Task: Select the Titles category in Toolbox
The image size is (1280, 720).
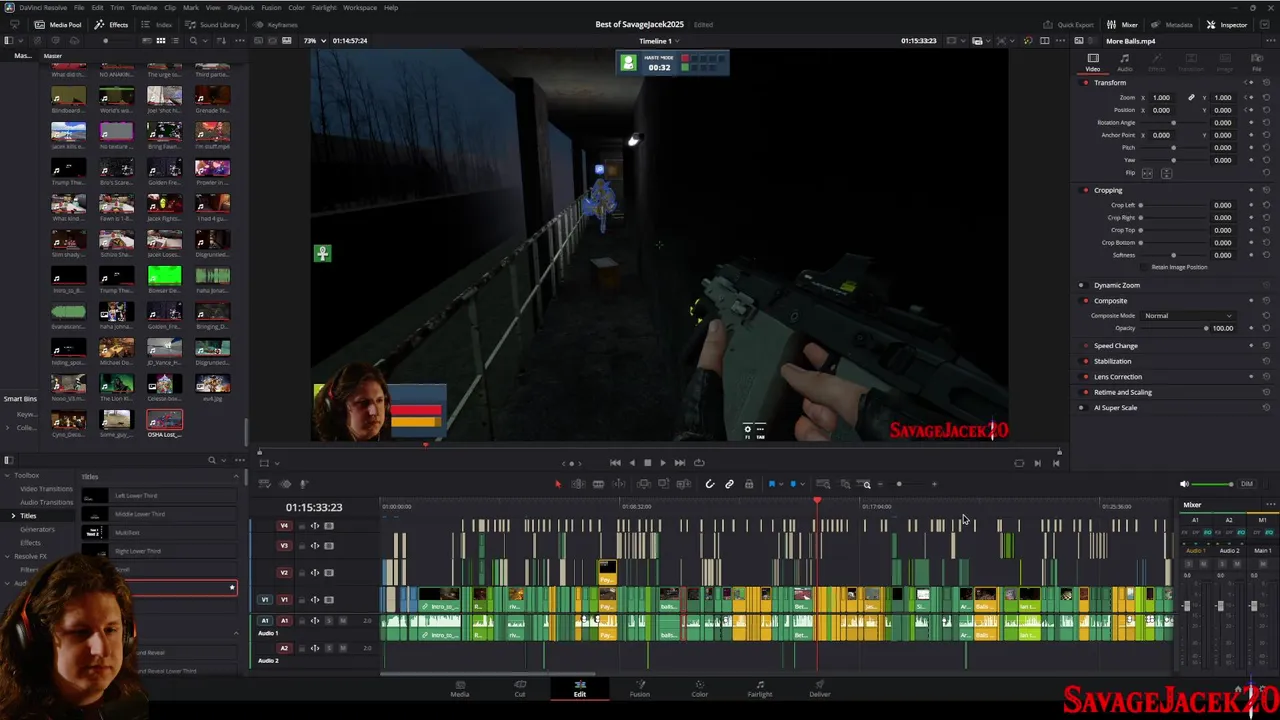Action: [x=28, y=516]
